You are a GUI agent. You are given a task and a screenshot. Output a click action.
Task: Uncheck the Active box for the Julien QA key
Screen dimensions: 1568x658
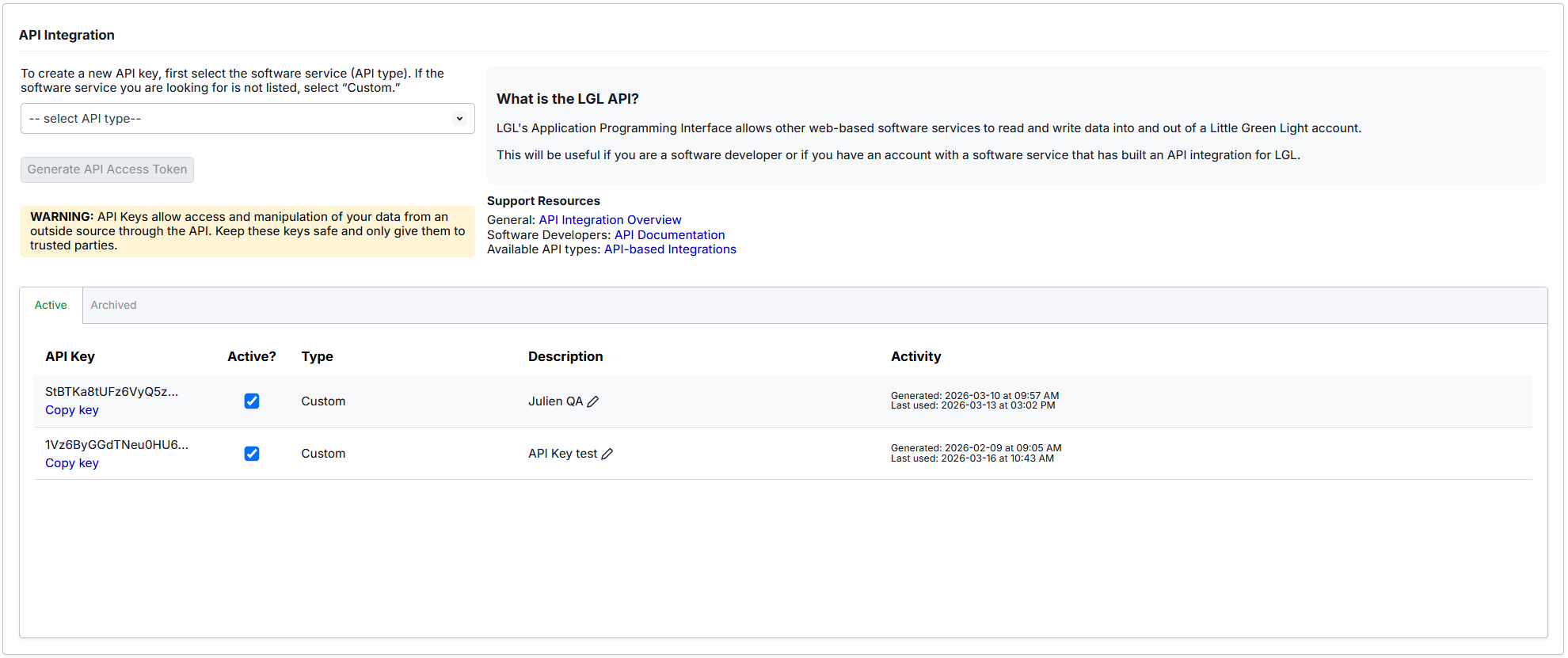[x=252, y=401]
